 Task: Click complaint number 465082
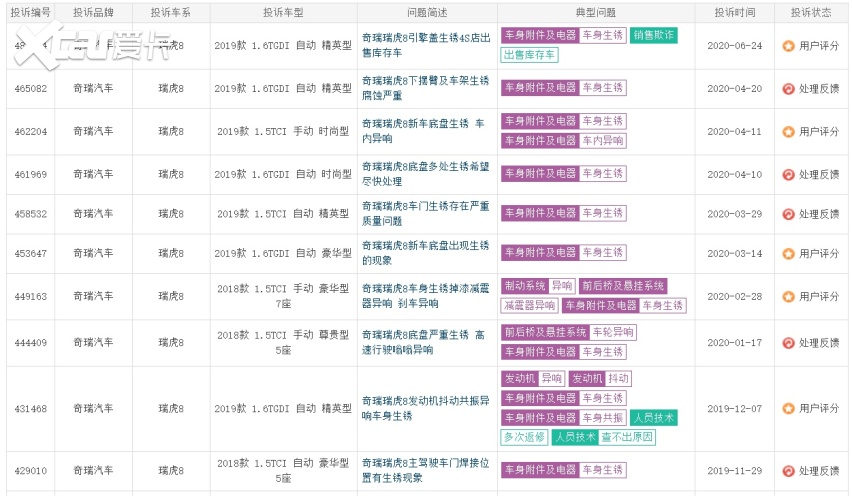point(30,89)
